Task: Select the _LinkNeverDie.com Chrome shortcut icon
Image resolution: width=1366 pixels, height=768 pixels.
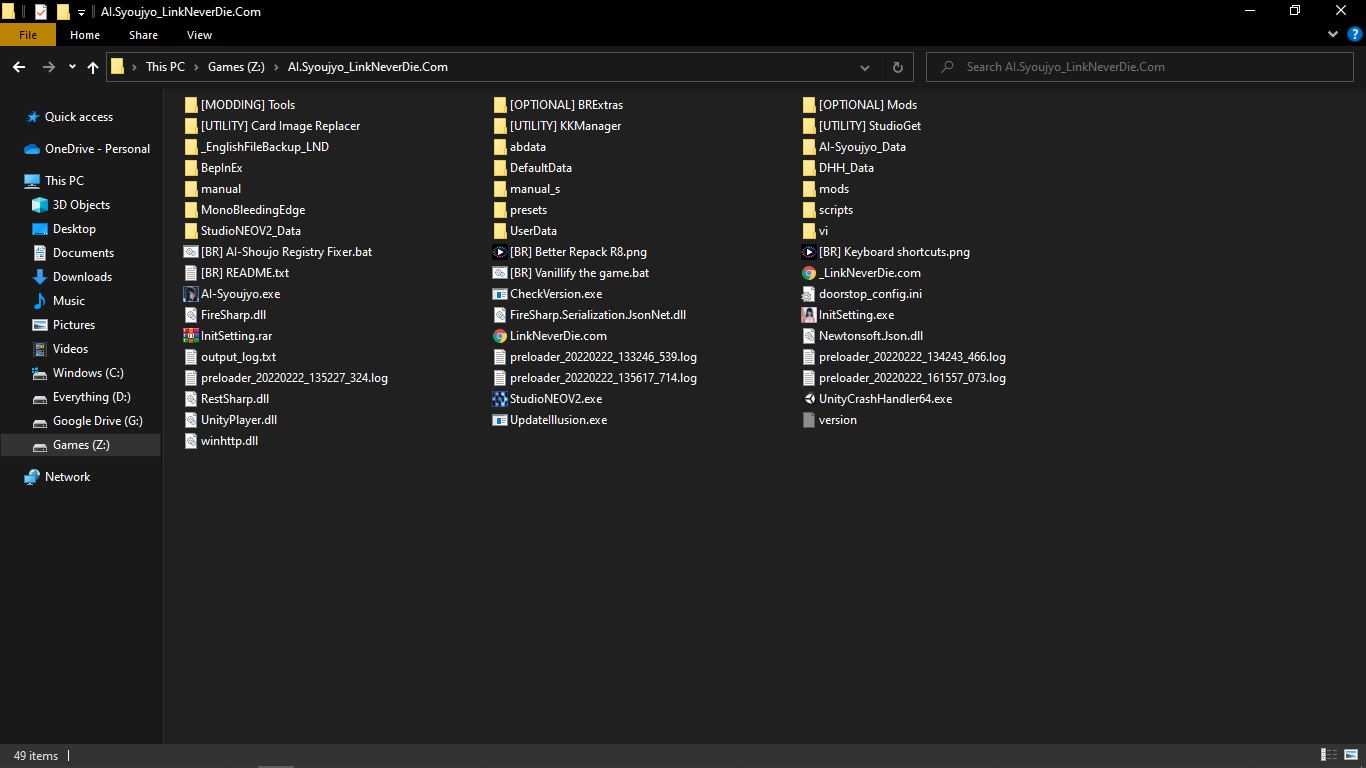Action: coord(809,273)
